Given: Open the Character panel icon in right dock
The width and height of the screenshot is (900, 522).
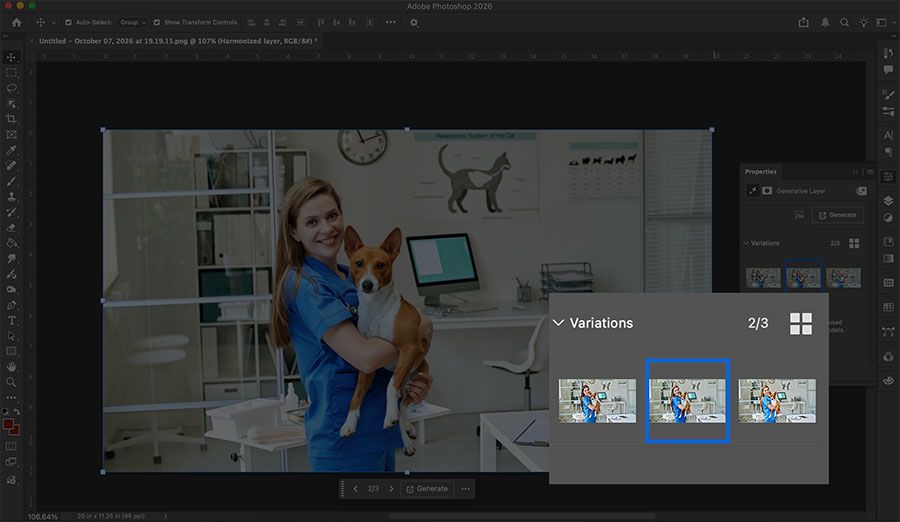Looking at the screenshot, I should pos(888,135).
